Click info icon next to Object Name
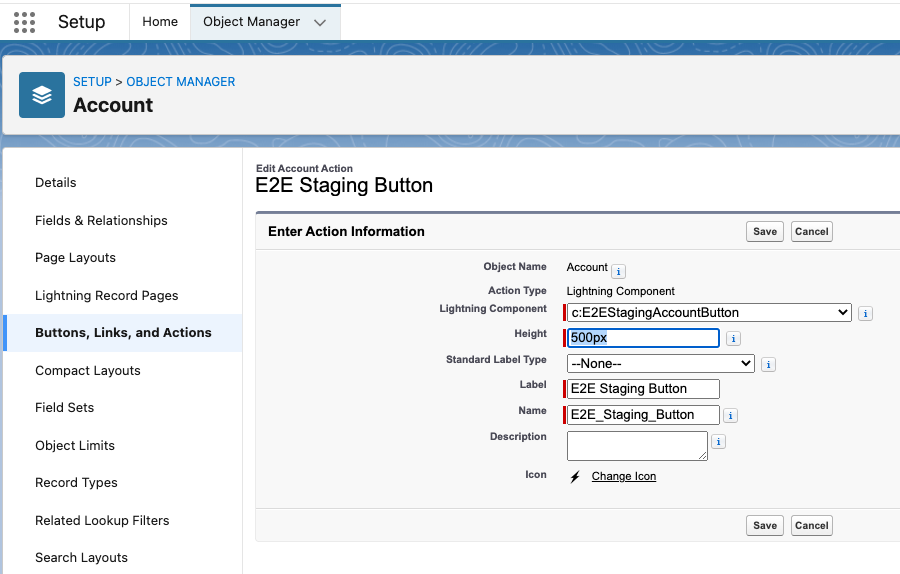The image size is (900, 574). (618, 271)
